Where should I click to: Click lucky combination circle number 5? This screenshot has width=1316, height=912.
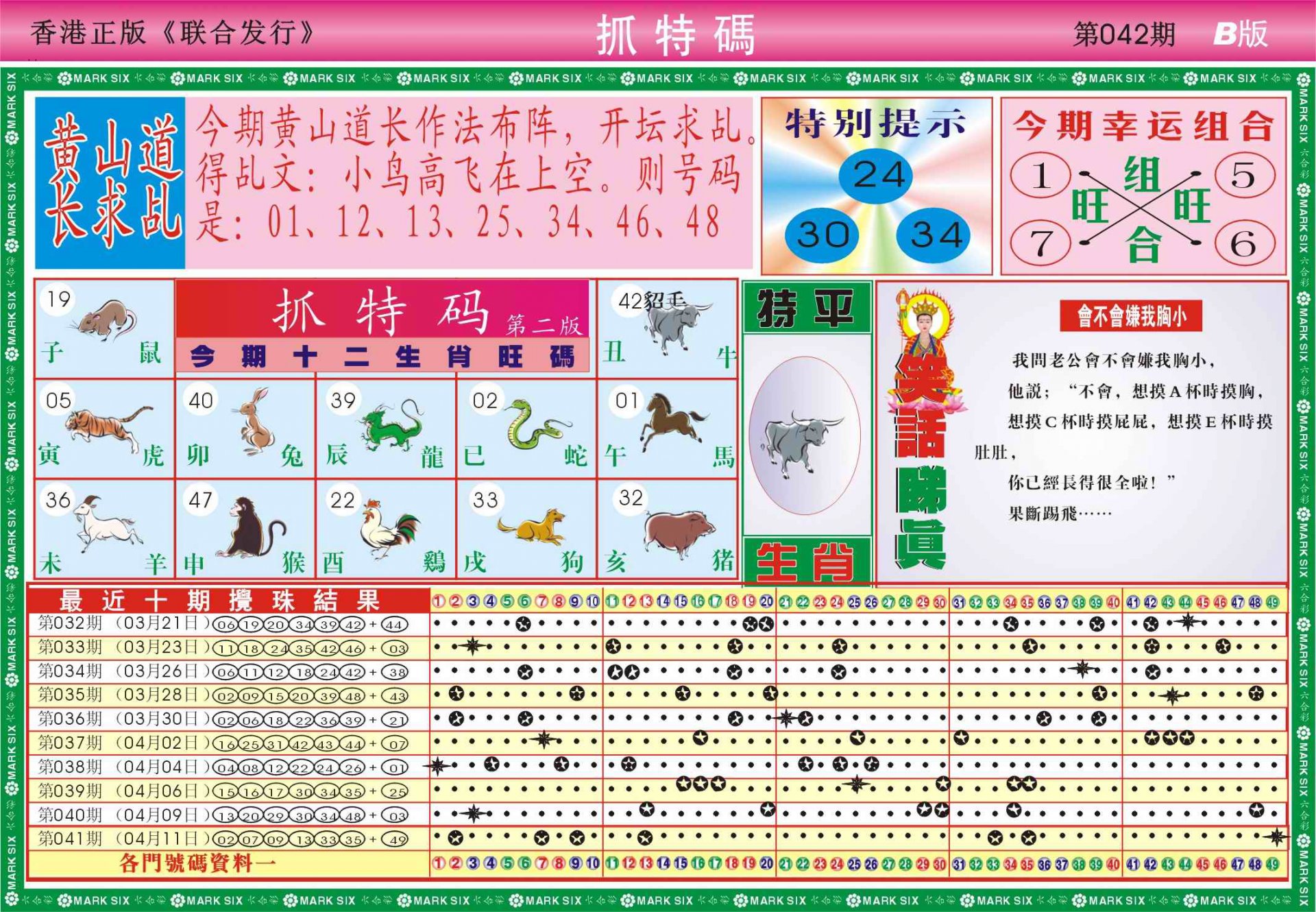click(x=1244, y=176)
